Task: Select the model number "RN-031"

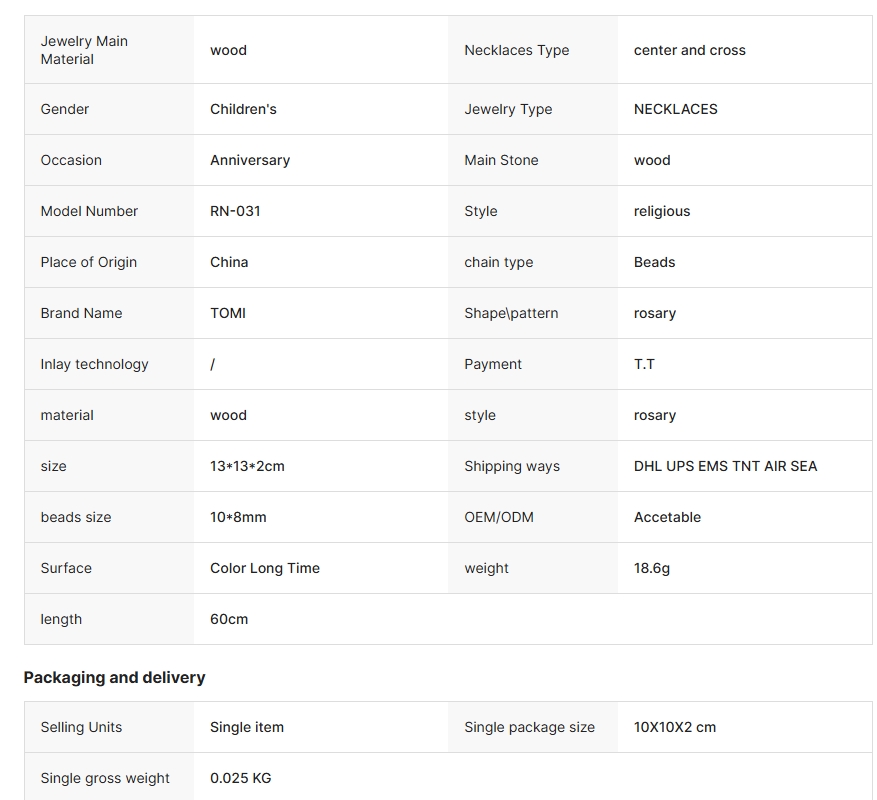Action: click(235, 211)
